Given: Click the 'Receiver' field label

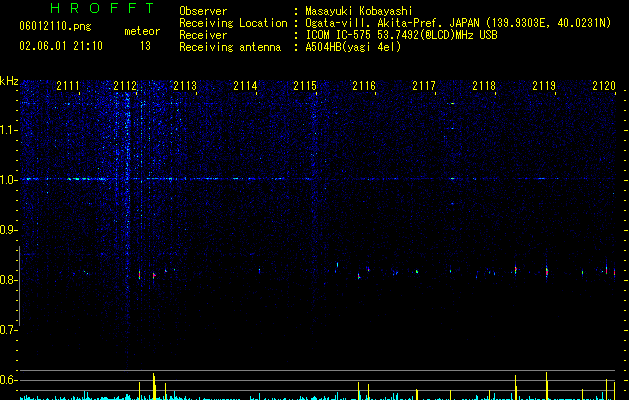Looking at the screenshot, I should tap(203, 35).
